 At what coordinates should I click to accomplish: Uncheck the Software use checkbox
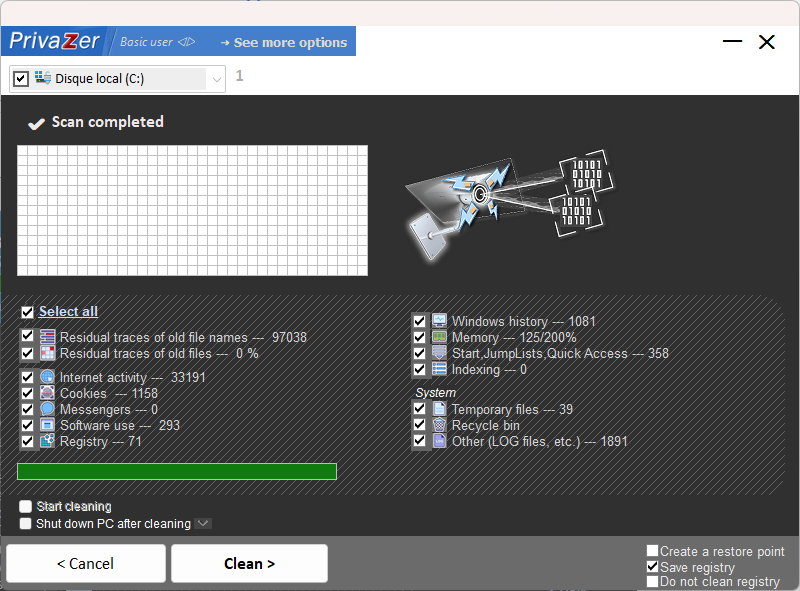click(28, 425)
